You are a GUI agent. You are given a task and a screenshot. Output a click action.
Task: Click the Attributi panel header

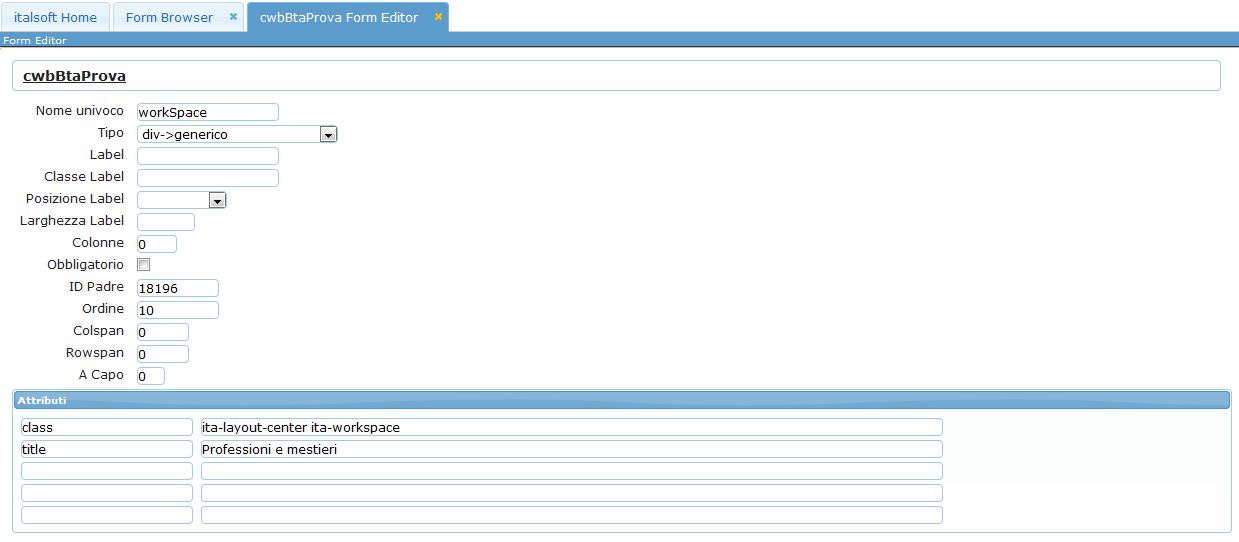pyautogui.click(x=621, y=400)
